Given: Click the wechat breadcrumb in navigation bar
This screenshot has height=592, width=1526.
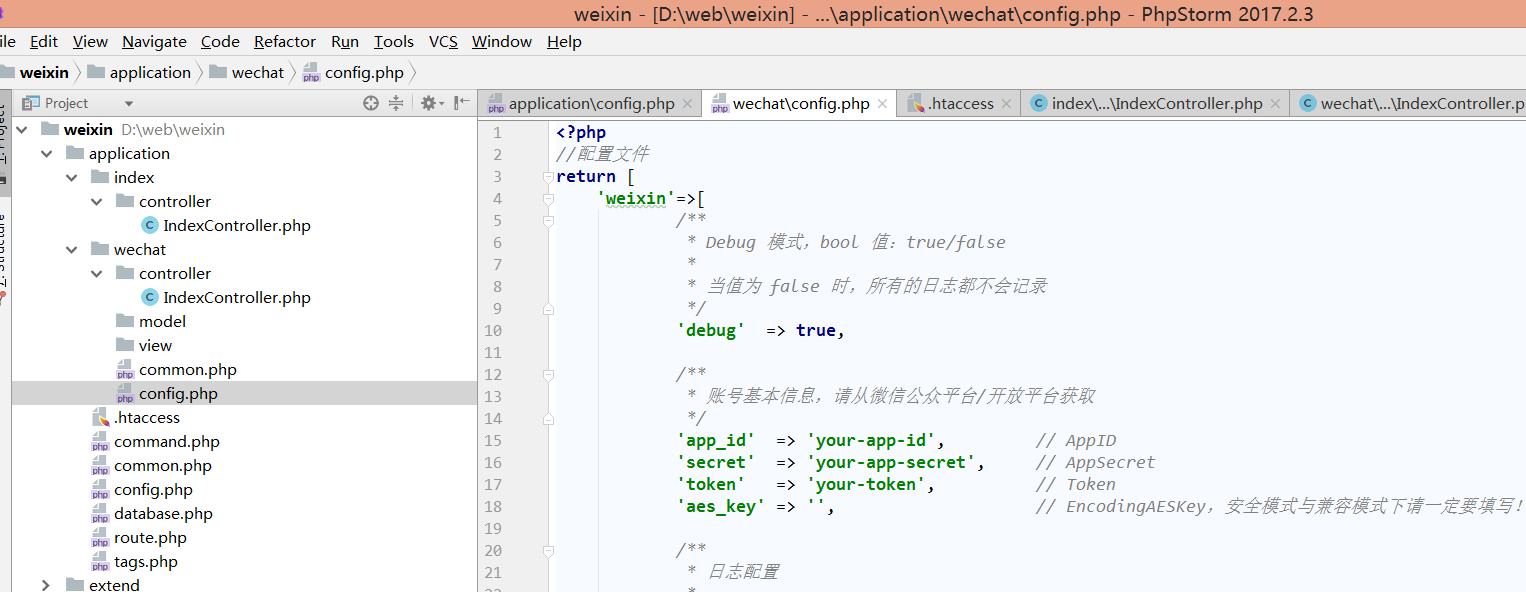Looking at the screenshot, I should pos(257,72).
